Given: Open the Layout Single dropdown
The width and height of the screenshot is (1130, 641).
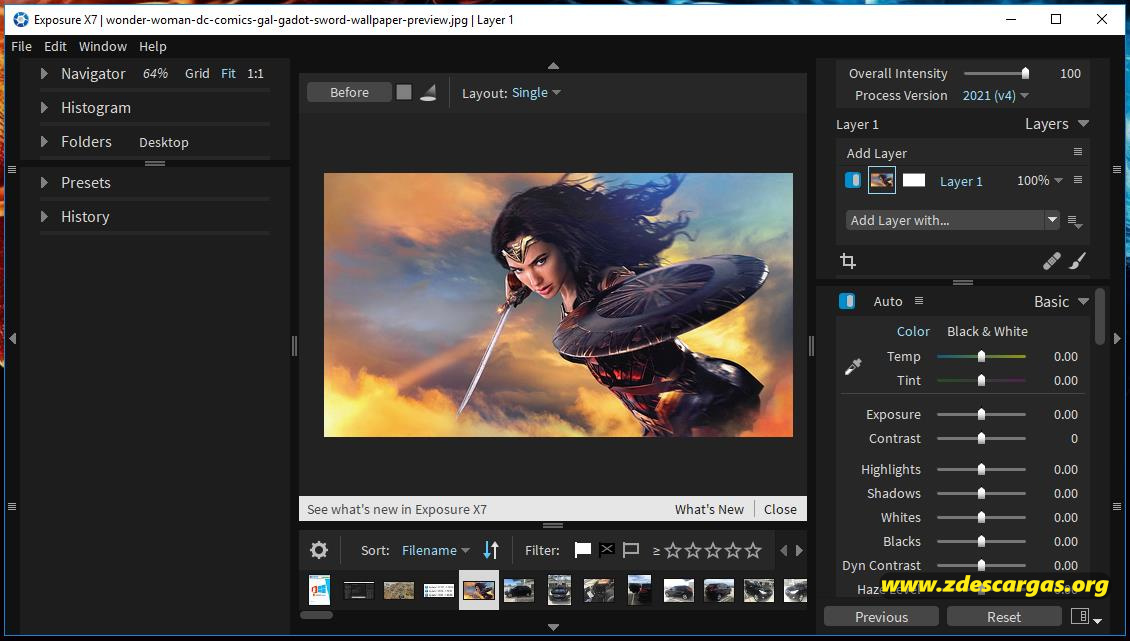Looking at the screenshot, I should coord(536,92).
